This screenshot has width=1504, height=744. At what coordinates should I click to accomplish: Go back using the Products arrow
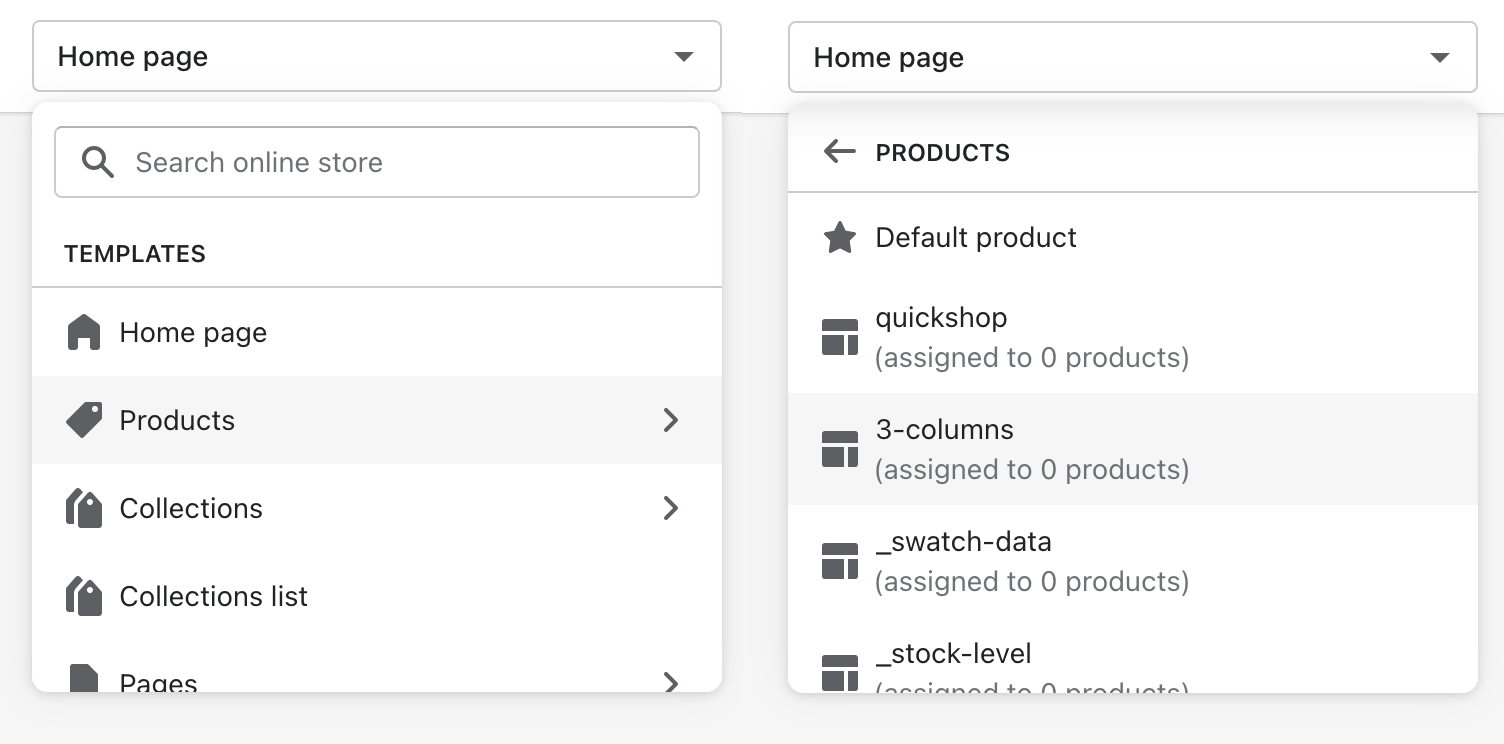(839, 152)
